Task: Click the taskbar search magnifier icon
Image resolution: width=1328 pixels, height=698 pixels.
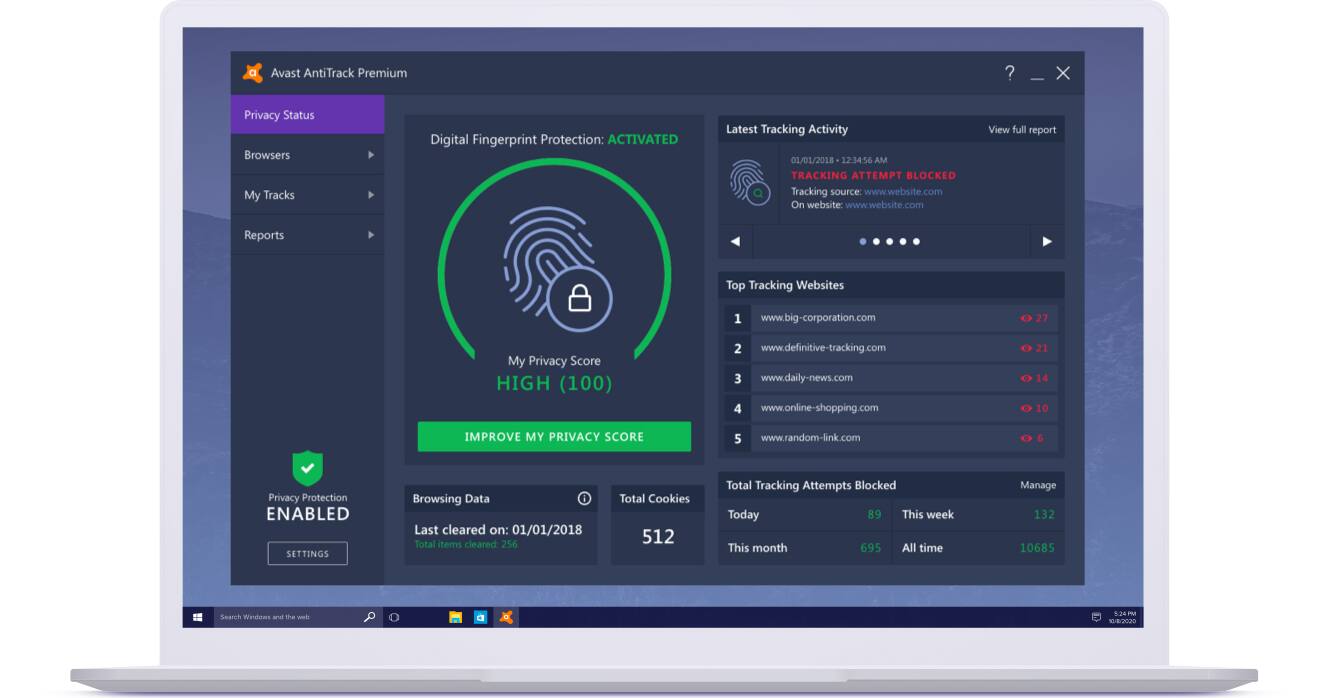Action: click(369, 617)
